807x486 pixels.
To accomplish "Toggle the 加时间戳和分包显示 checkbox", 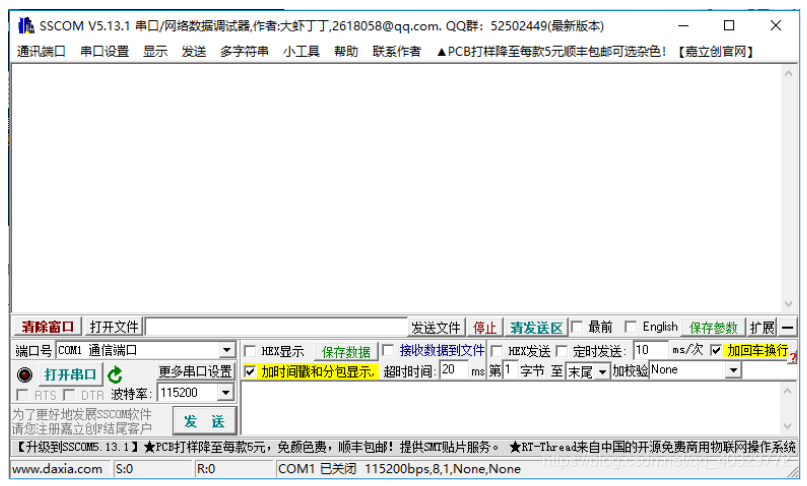I will tap(251, 372).
